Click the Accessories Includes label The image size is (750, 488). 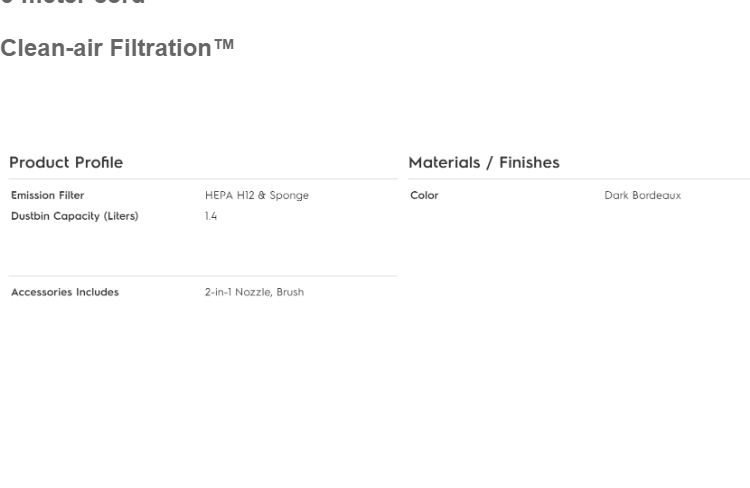pos(65,292)
